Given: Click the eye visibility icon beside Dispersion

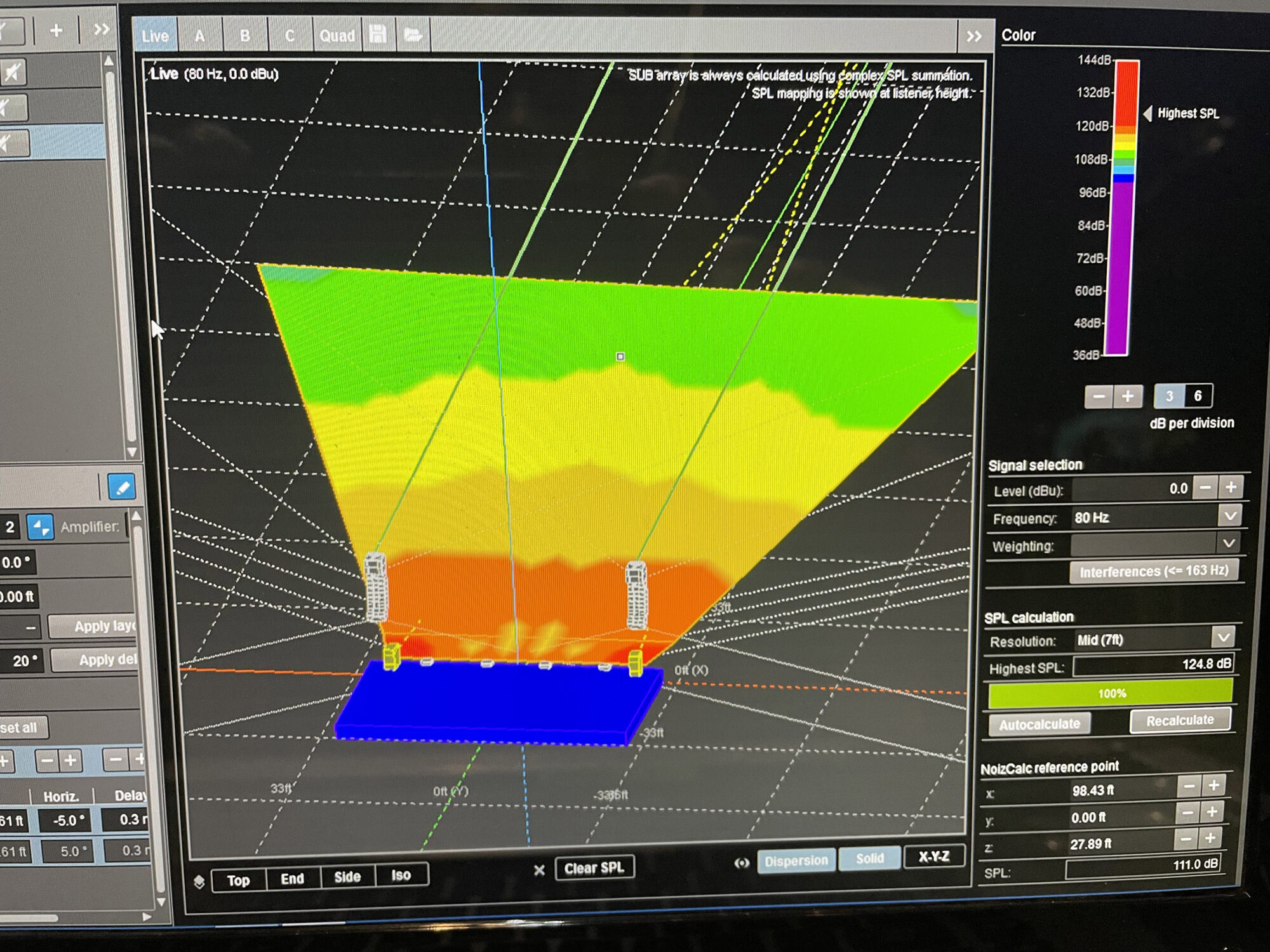Looking at the screenshot, I should [742, 863].
